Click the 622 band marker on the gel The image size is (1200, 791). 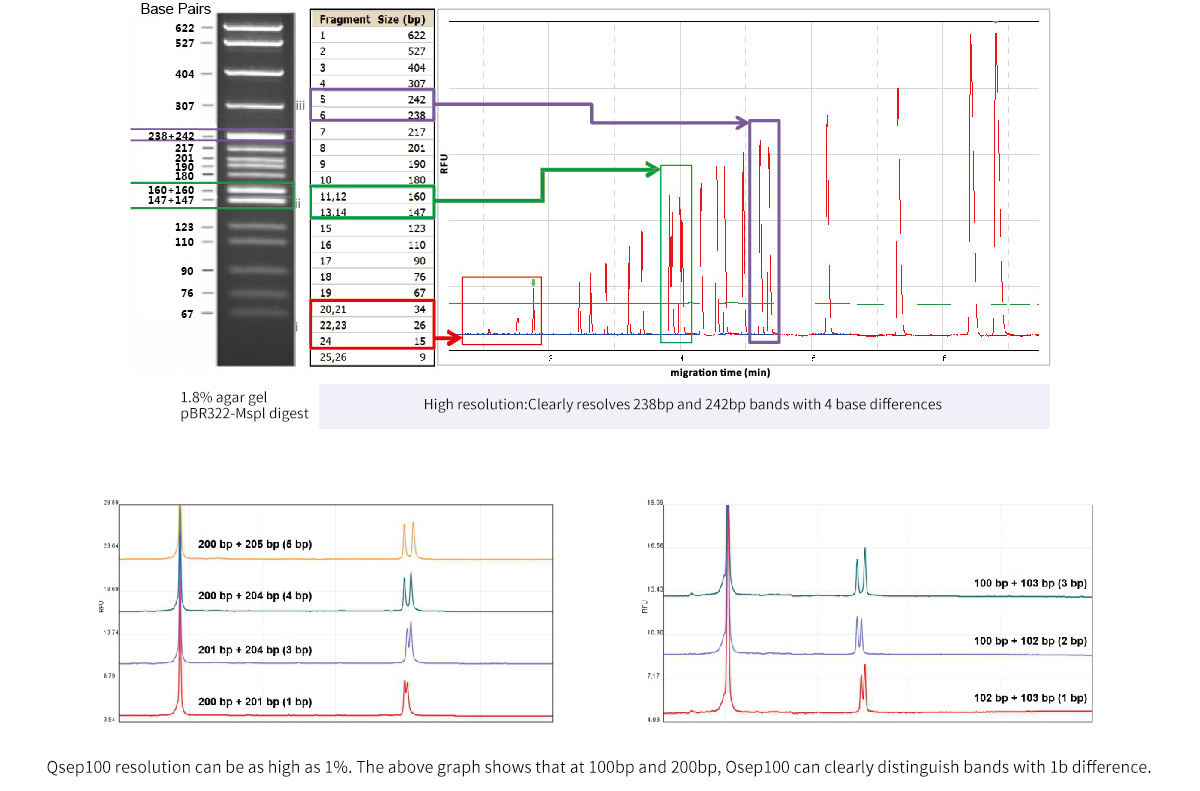click(184, 28)
